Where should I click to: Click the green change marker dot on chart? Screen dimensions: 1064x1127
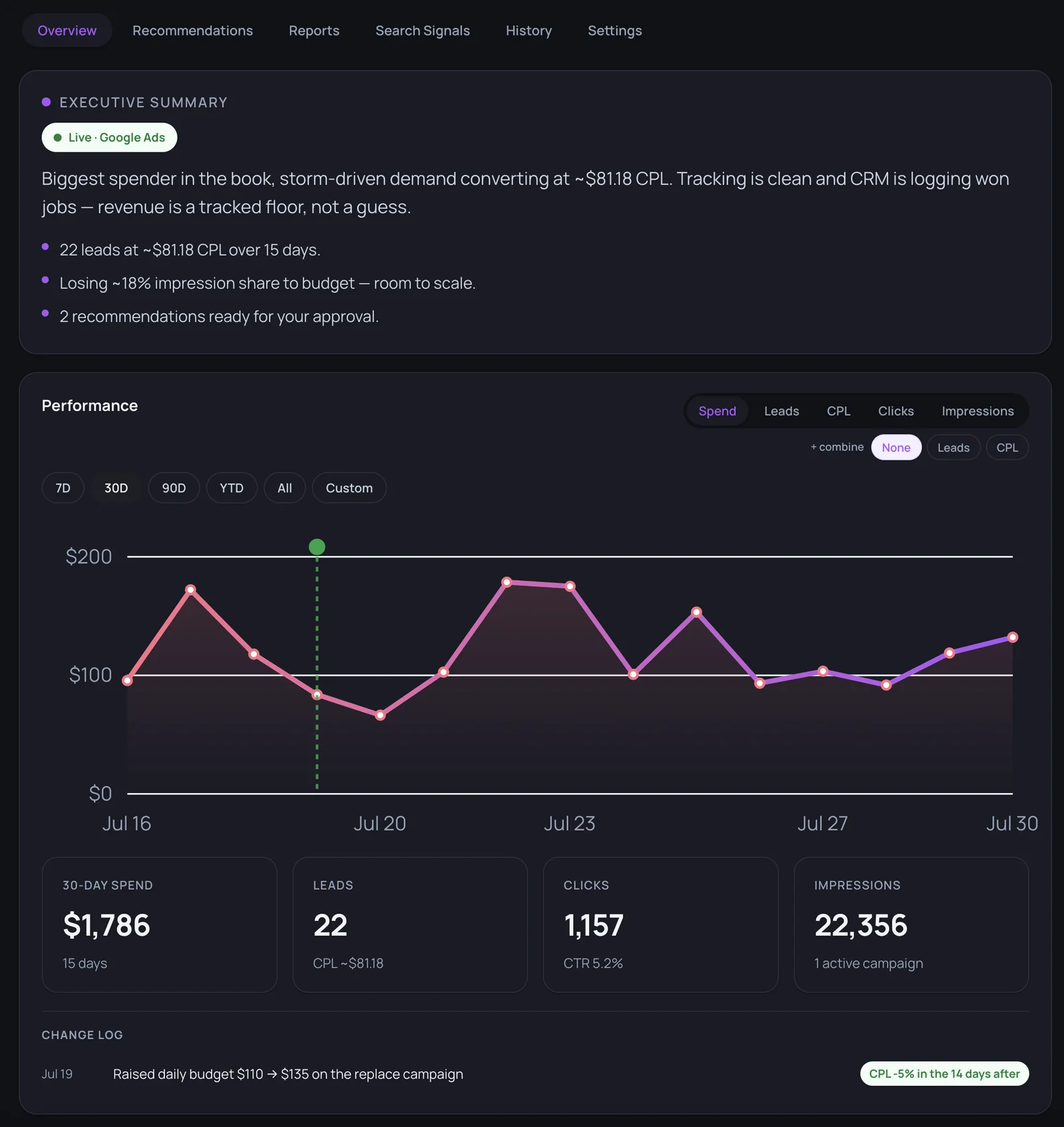[317, 547]
